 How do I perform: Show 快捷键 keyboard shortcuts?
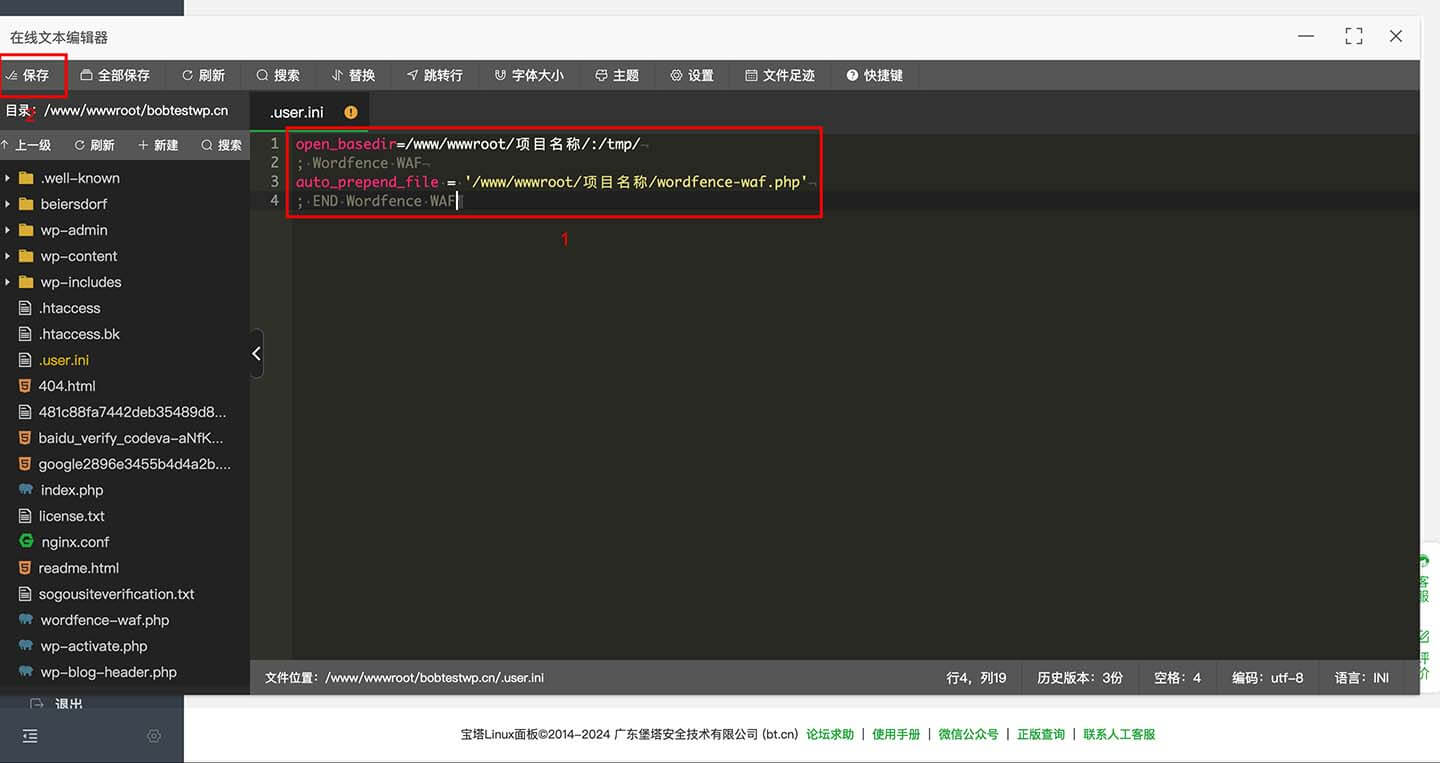tap(874, 75)
